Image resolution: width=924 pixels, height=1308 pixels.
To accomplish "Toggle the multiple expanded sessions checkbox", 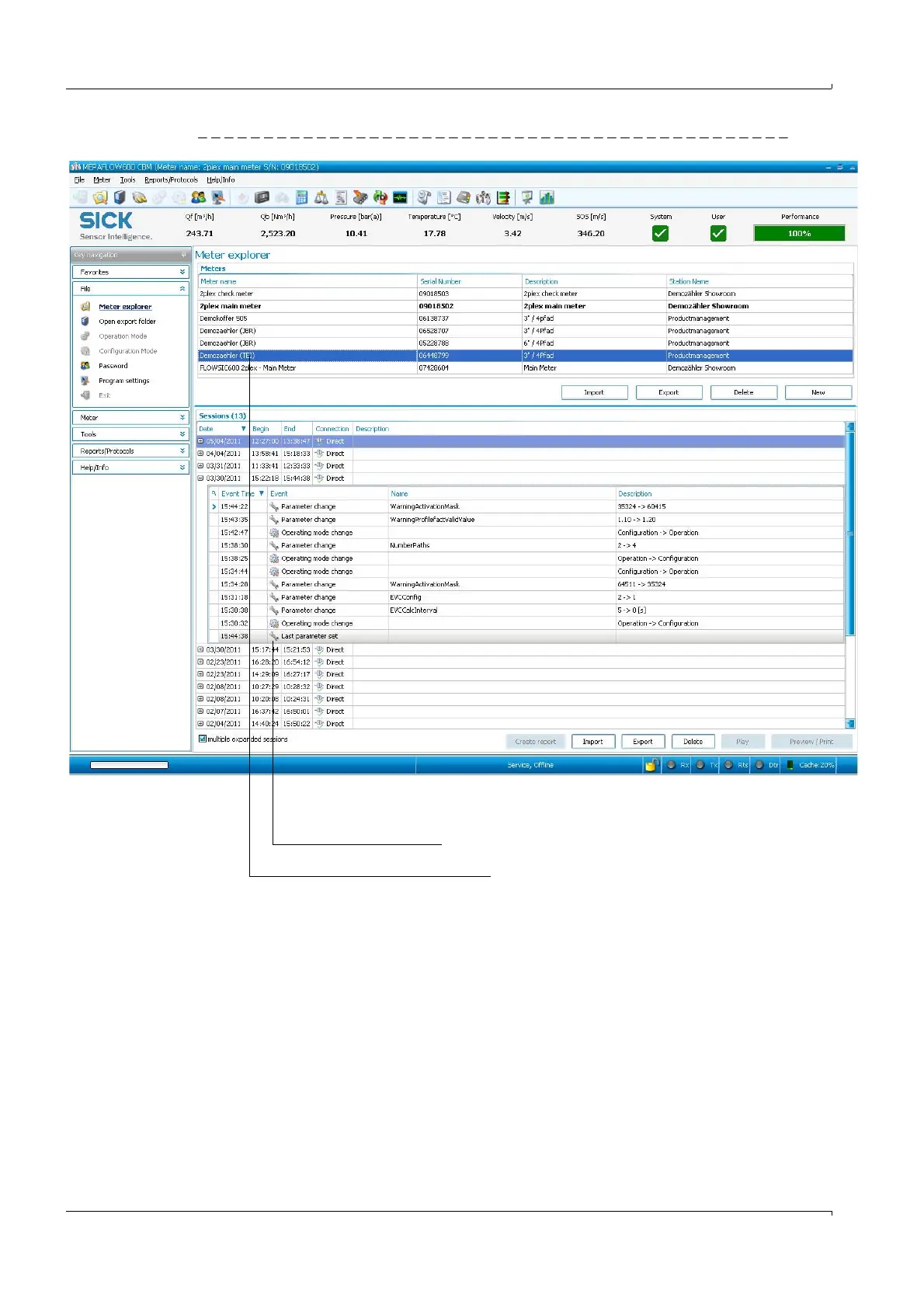I will click(203, 739).
